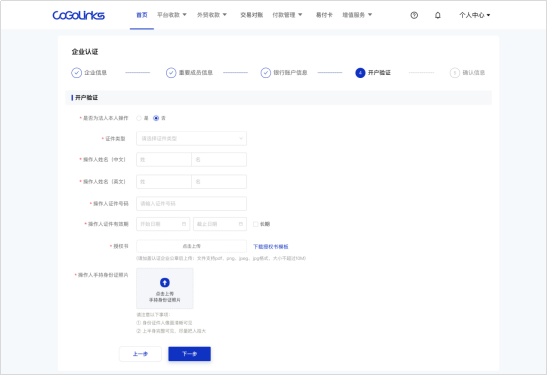Image resolution: width=547 pixels, height=375 pixels.
Task: Click 重要成员信息 step label
Action: (196, 73)
